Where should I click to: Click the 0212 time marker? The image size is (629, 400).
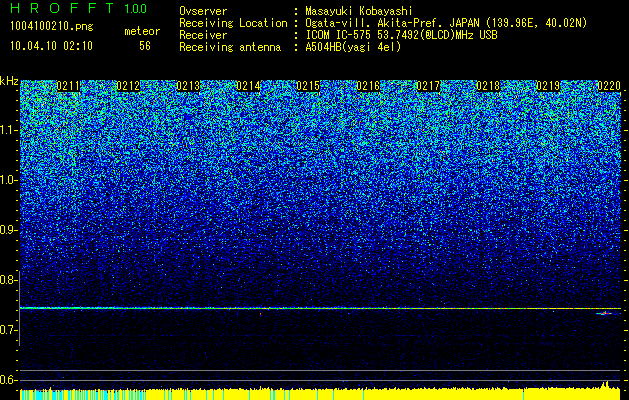point(128,86)
